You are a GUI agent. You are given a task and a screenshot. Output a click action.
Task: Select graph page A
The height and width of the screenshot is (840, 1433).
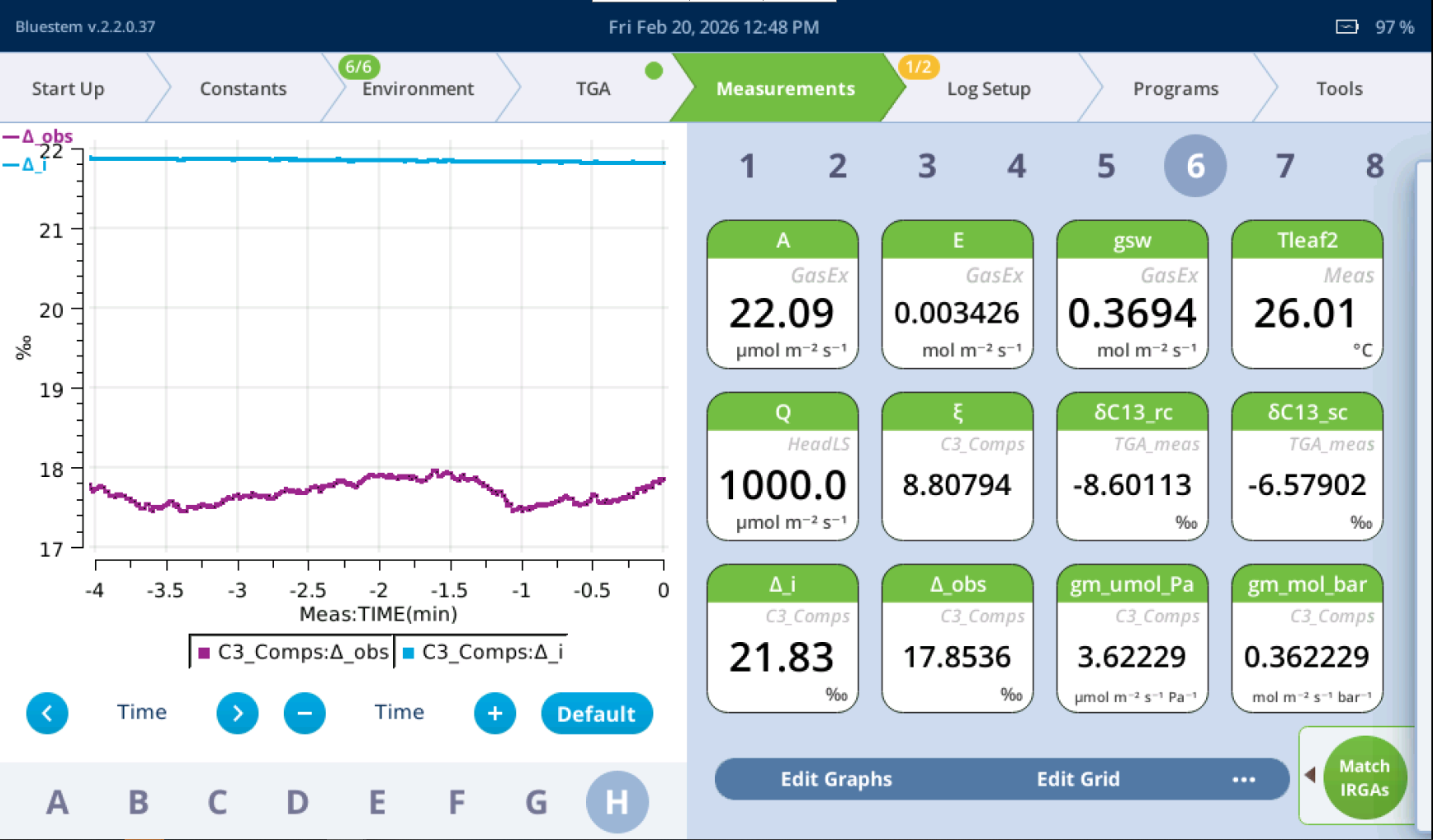[57, 801]
